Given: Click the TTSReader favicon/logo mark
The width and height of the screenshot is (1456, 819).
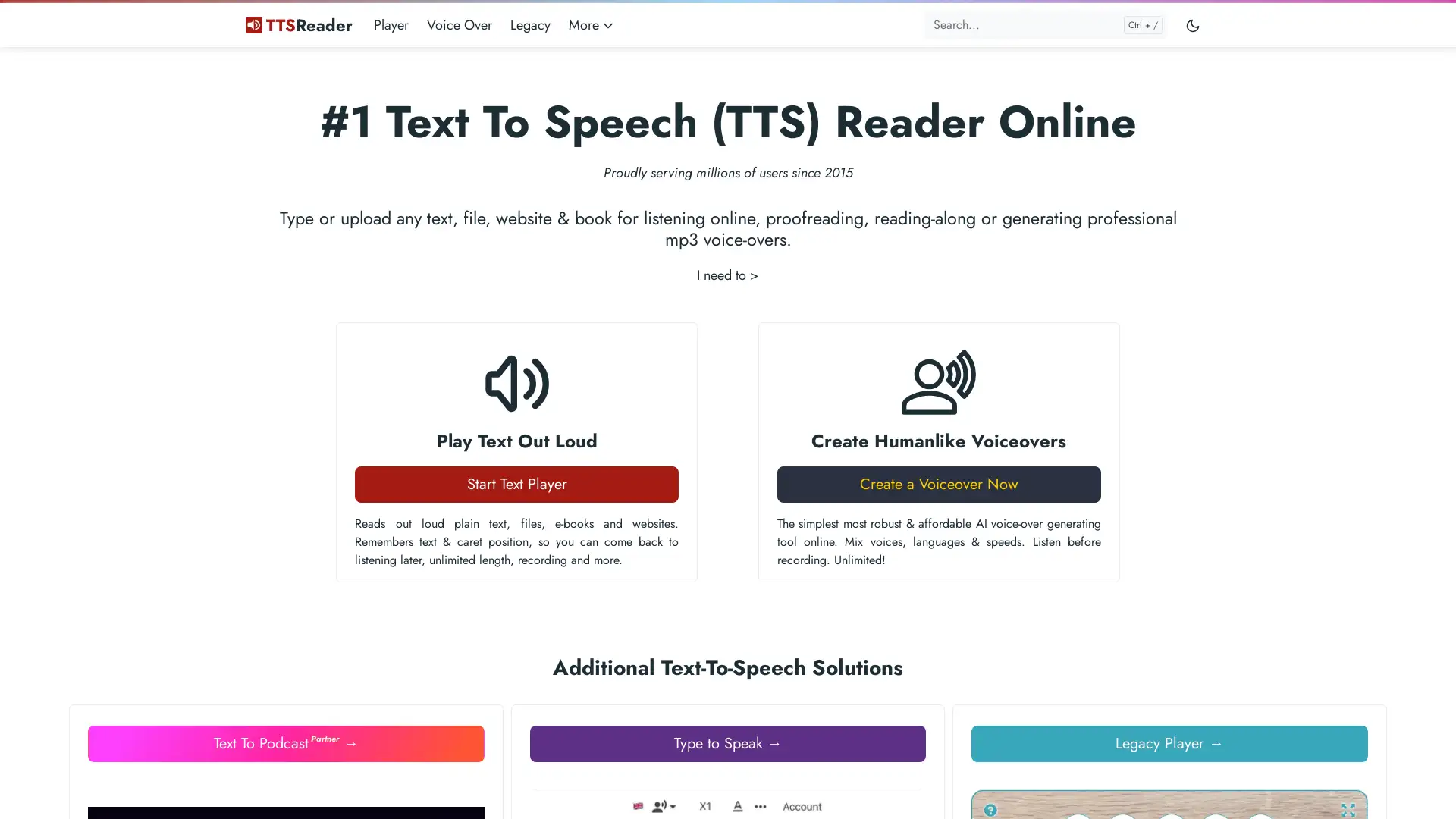Looking at the screenshot, I should click(x=254, y=25).
